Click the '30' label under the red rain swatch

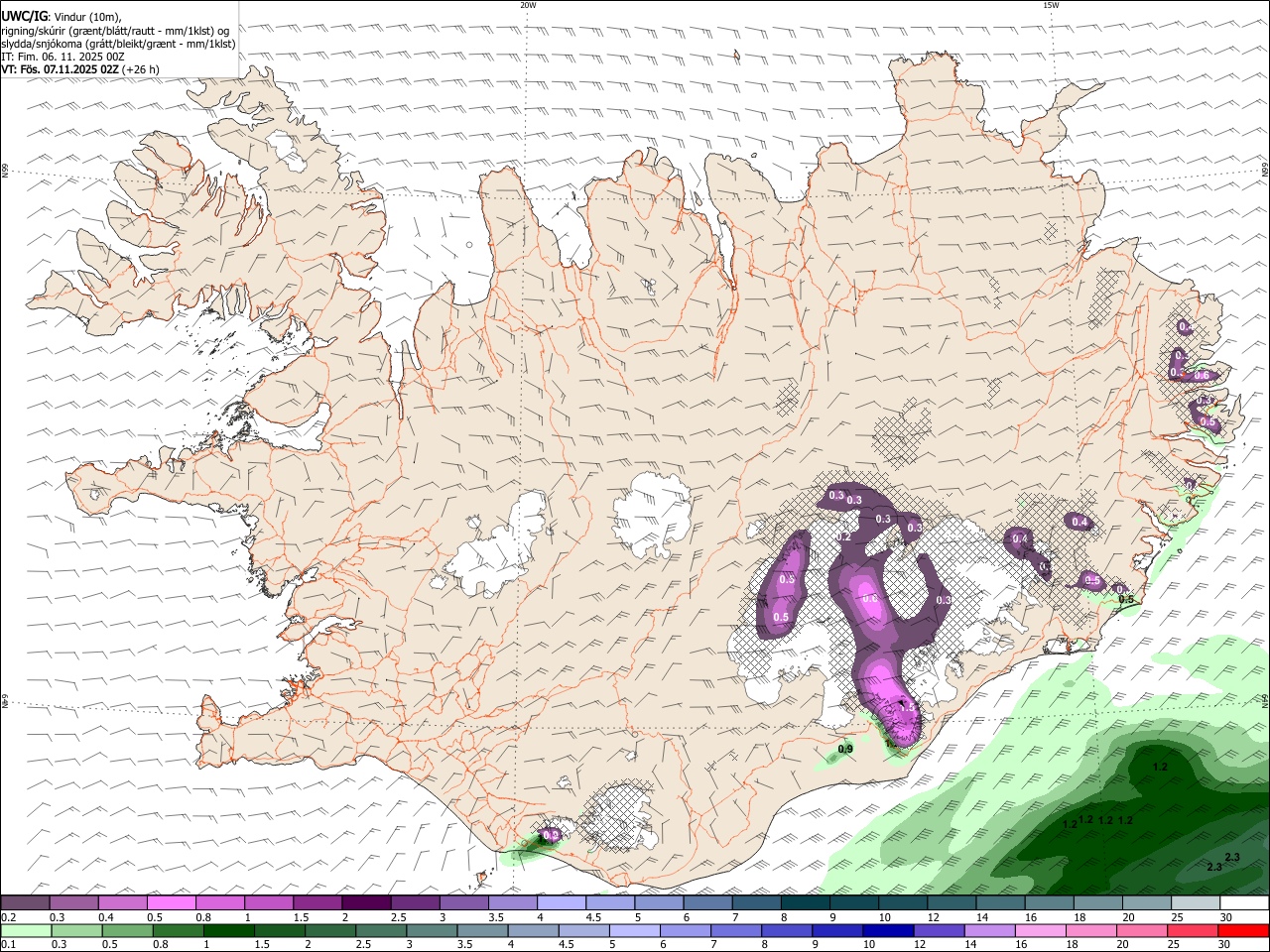point(1224,945)
